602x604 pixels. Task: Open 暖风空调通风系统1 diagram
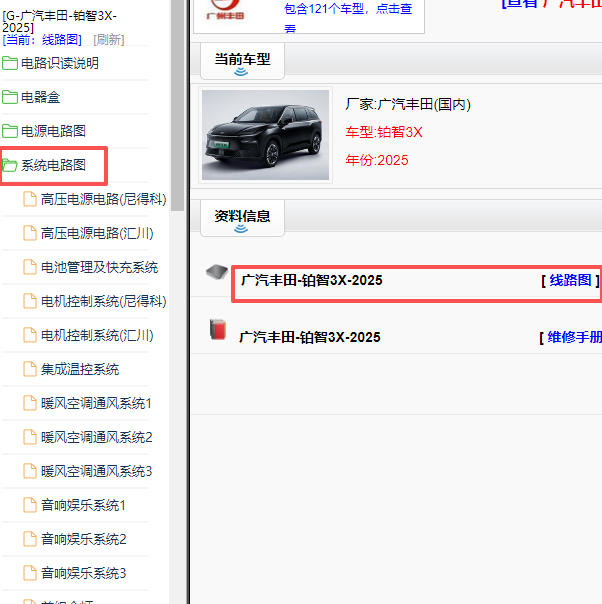click(x=96, y=403)
